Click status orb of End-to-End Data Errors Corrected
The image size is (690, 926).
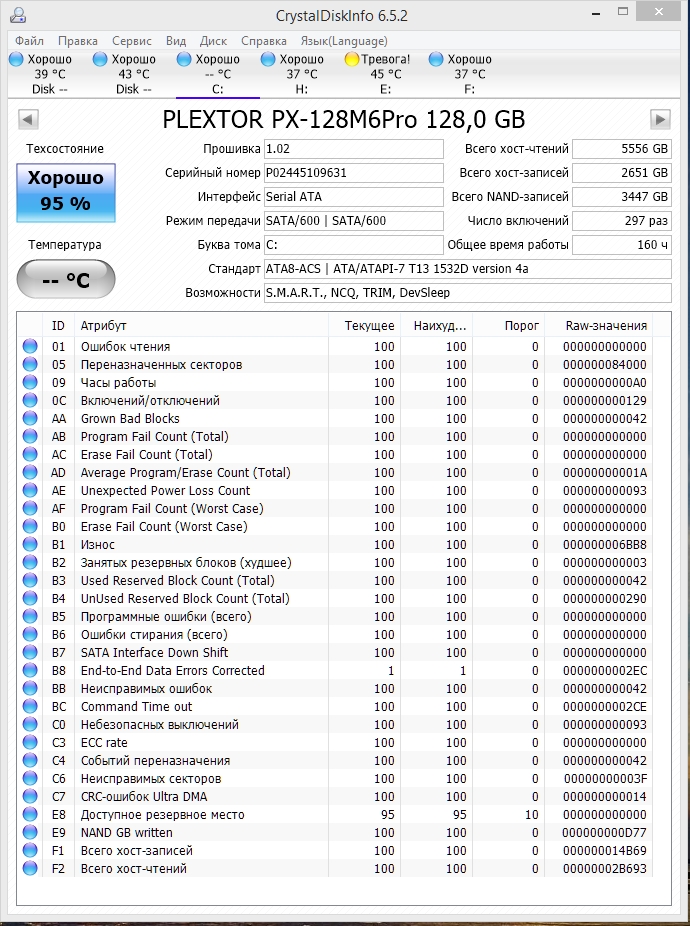(30, 671)
